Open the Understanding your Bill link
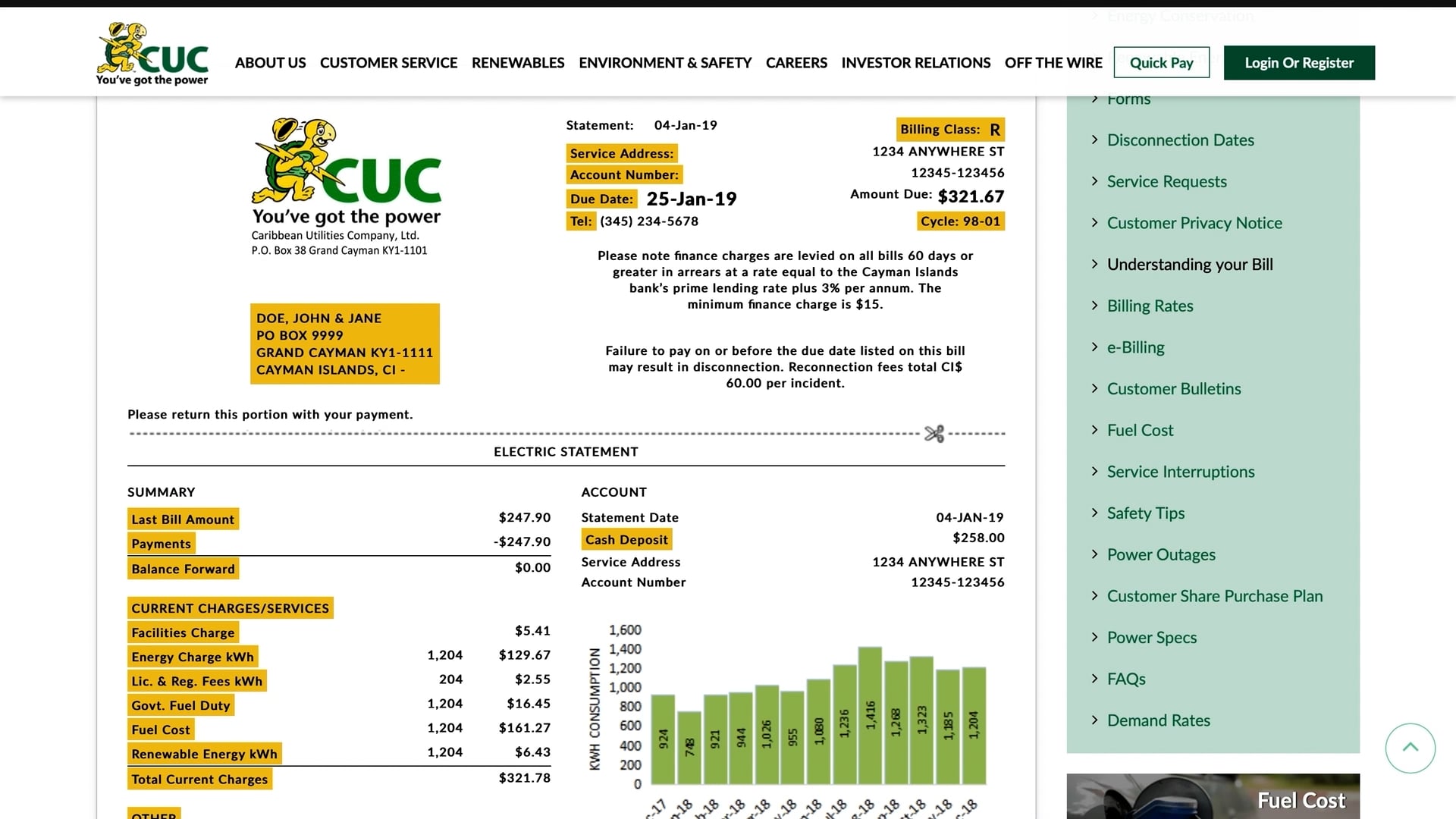The width and height of the screenshot is (1456, 819). click(1188, 264)
